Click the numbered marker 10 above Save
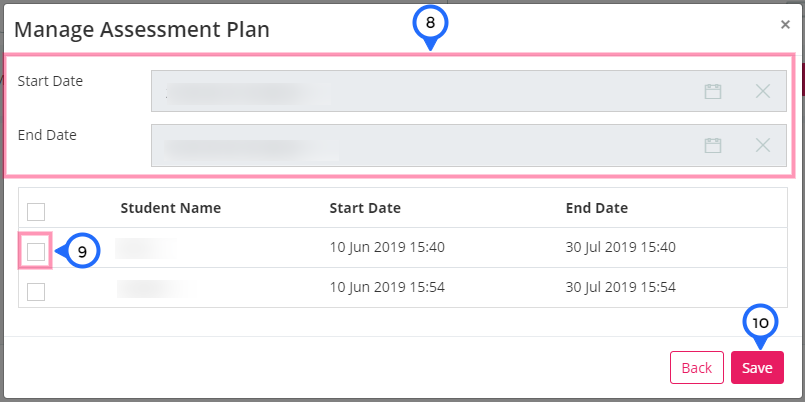The height and width of the screenshot is (402, 805). point(760,322)
